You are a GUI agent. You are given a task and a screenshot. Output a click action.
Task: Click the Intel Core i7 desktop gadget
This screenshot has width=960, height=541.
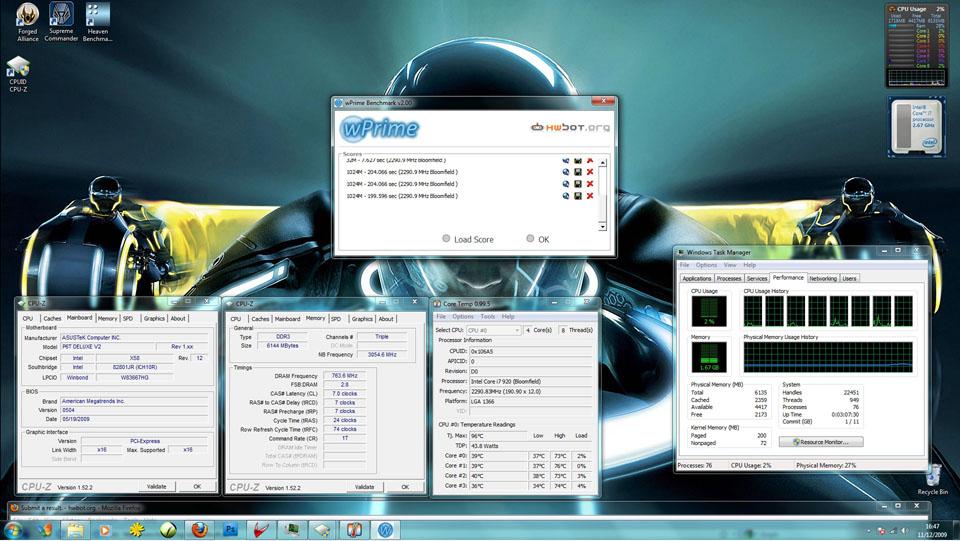(916, 126)
